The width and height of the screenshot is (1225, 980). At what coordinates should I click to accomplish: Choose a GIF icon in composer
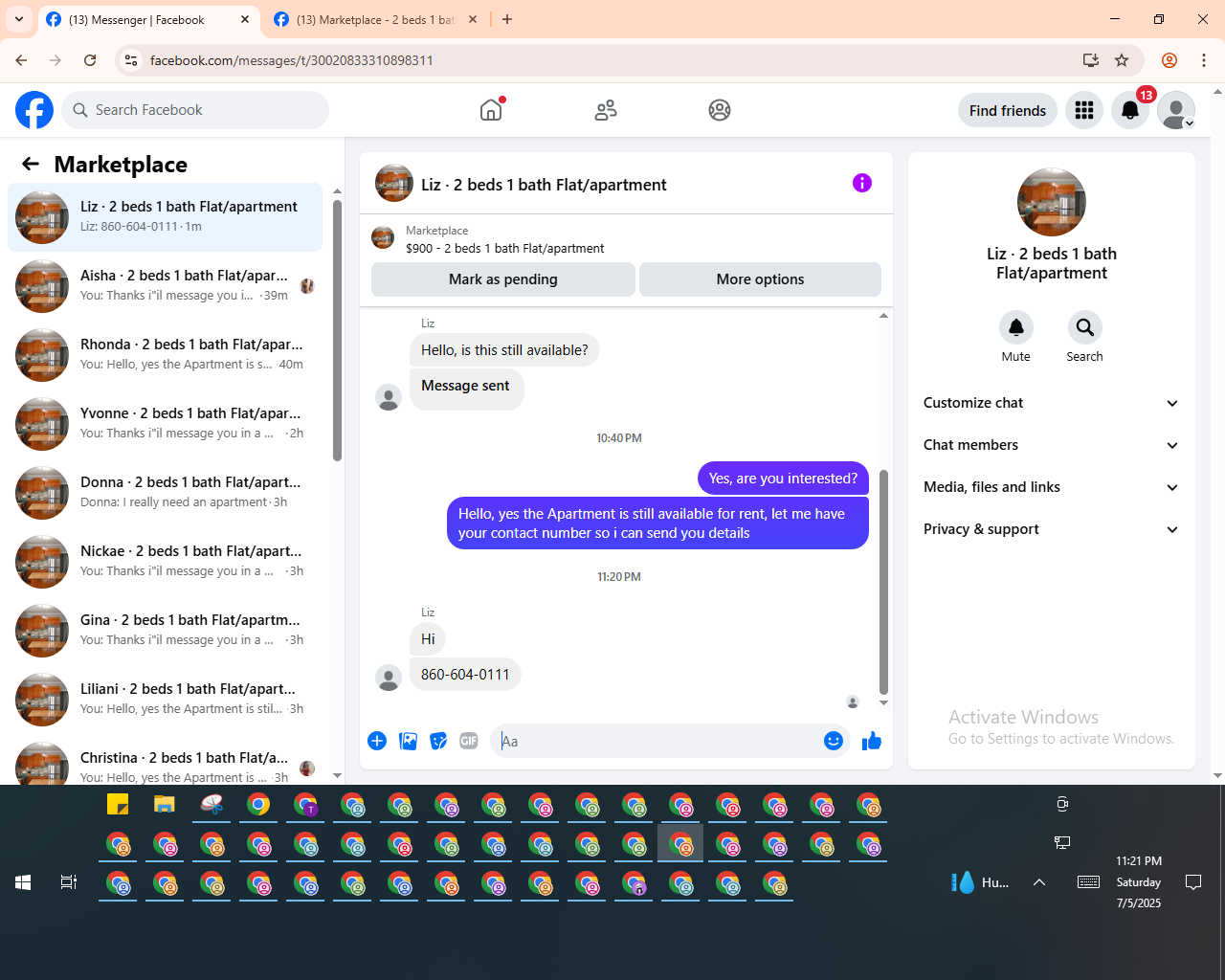(469, 741)
